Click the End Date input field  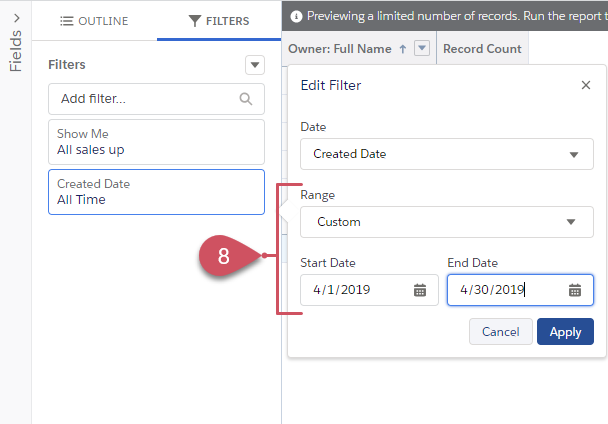520,290
